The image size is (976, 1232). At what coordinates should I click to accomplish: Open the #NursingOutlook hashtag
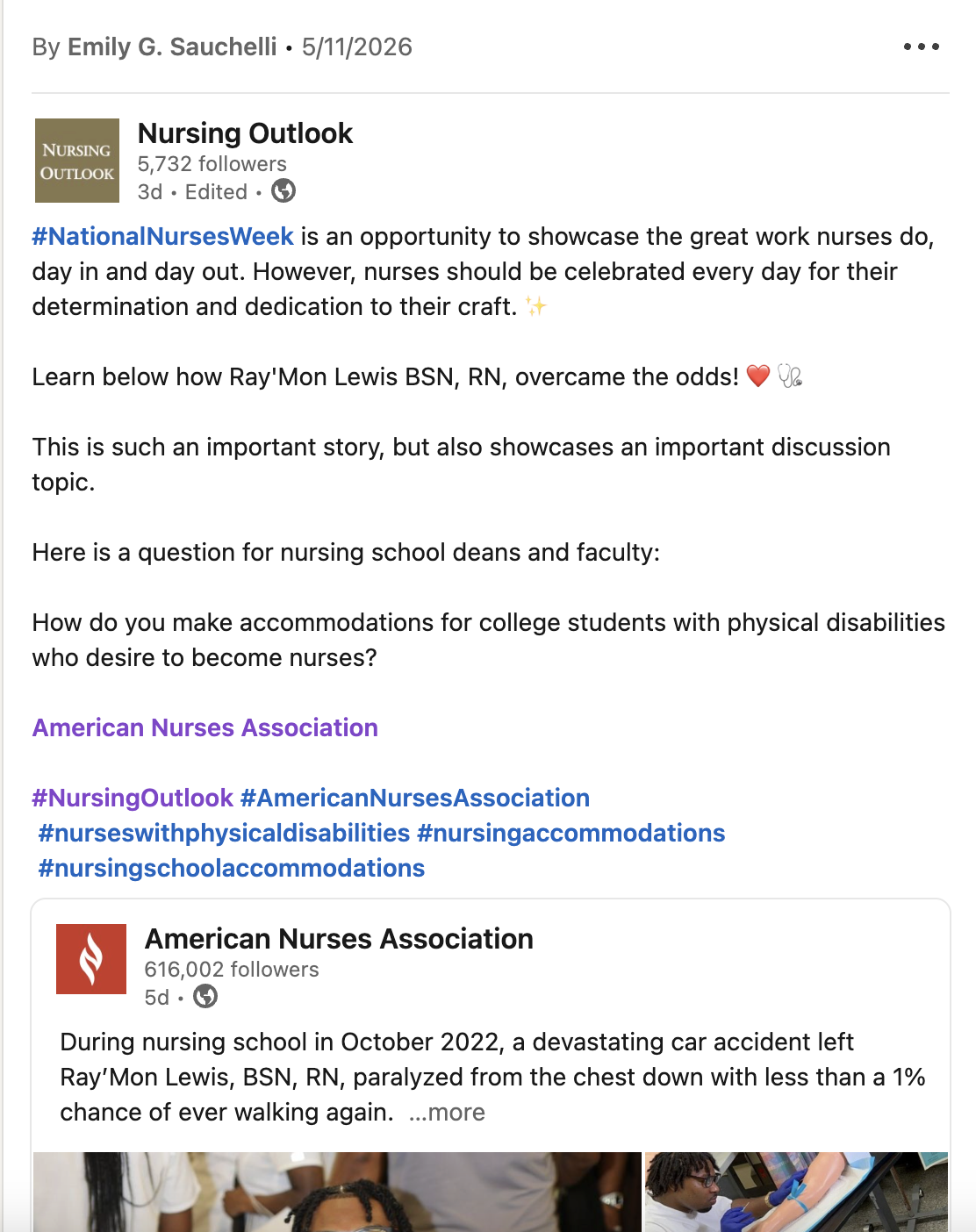click(133, 798)
